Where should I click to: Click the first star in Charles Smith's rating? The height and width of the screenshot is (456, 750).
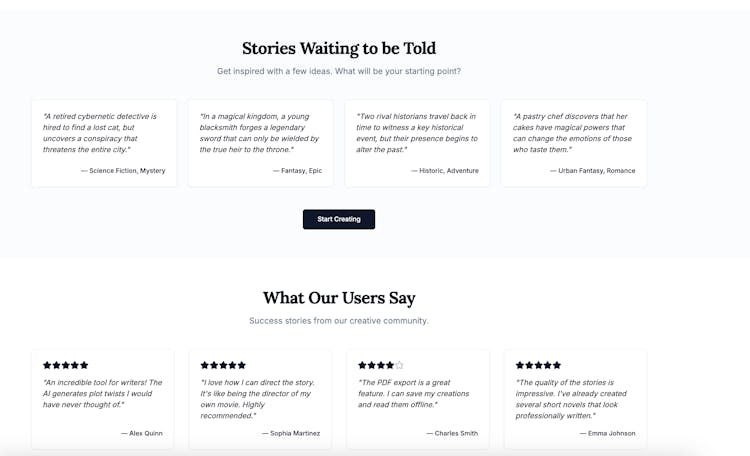click(x=362, y=365)
